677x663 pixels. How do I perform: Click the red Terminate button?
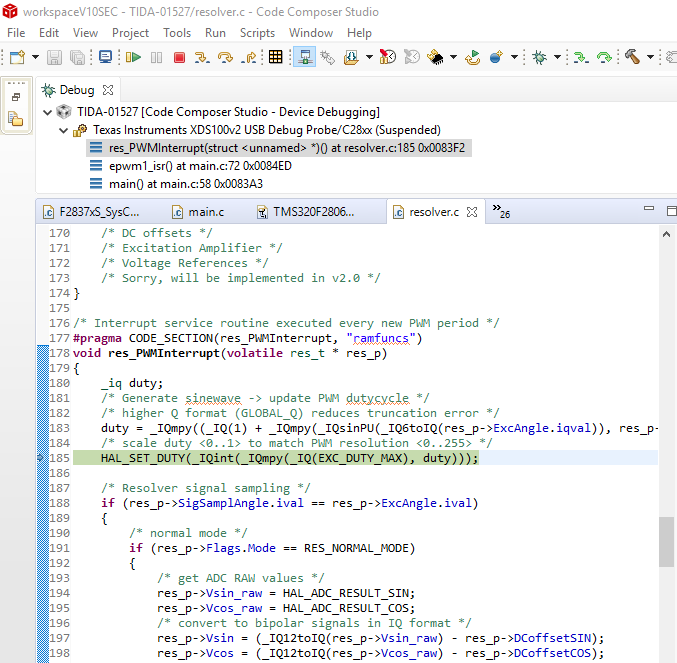tap(179, 58)
